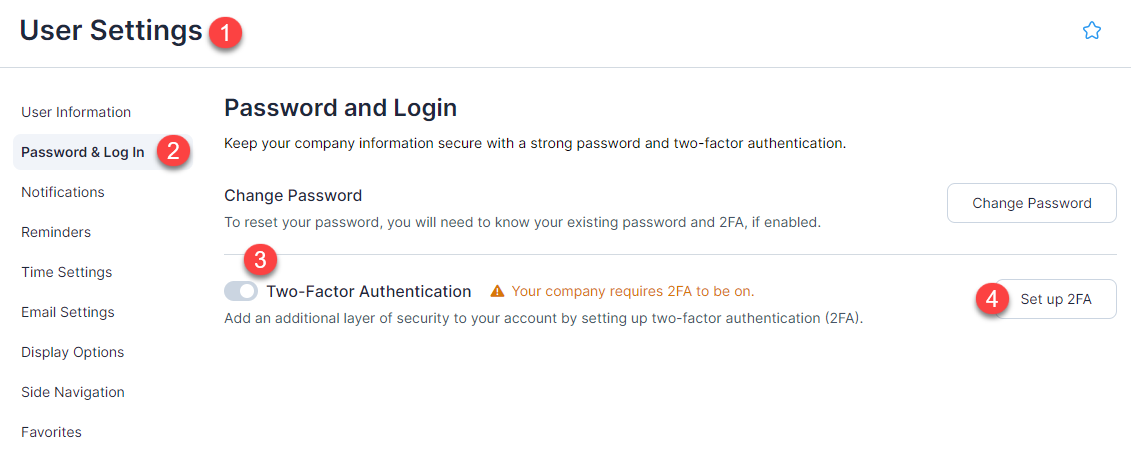Open Time Settings in the sidebar

click(x=67, y=272)
